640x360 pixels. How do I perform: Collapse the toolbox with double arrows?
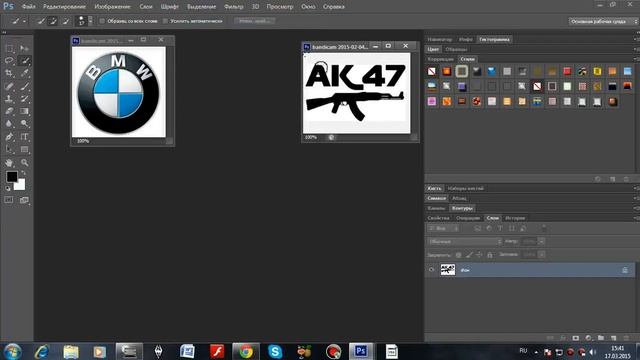coord(4,32)
